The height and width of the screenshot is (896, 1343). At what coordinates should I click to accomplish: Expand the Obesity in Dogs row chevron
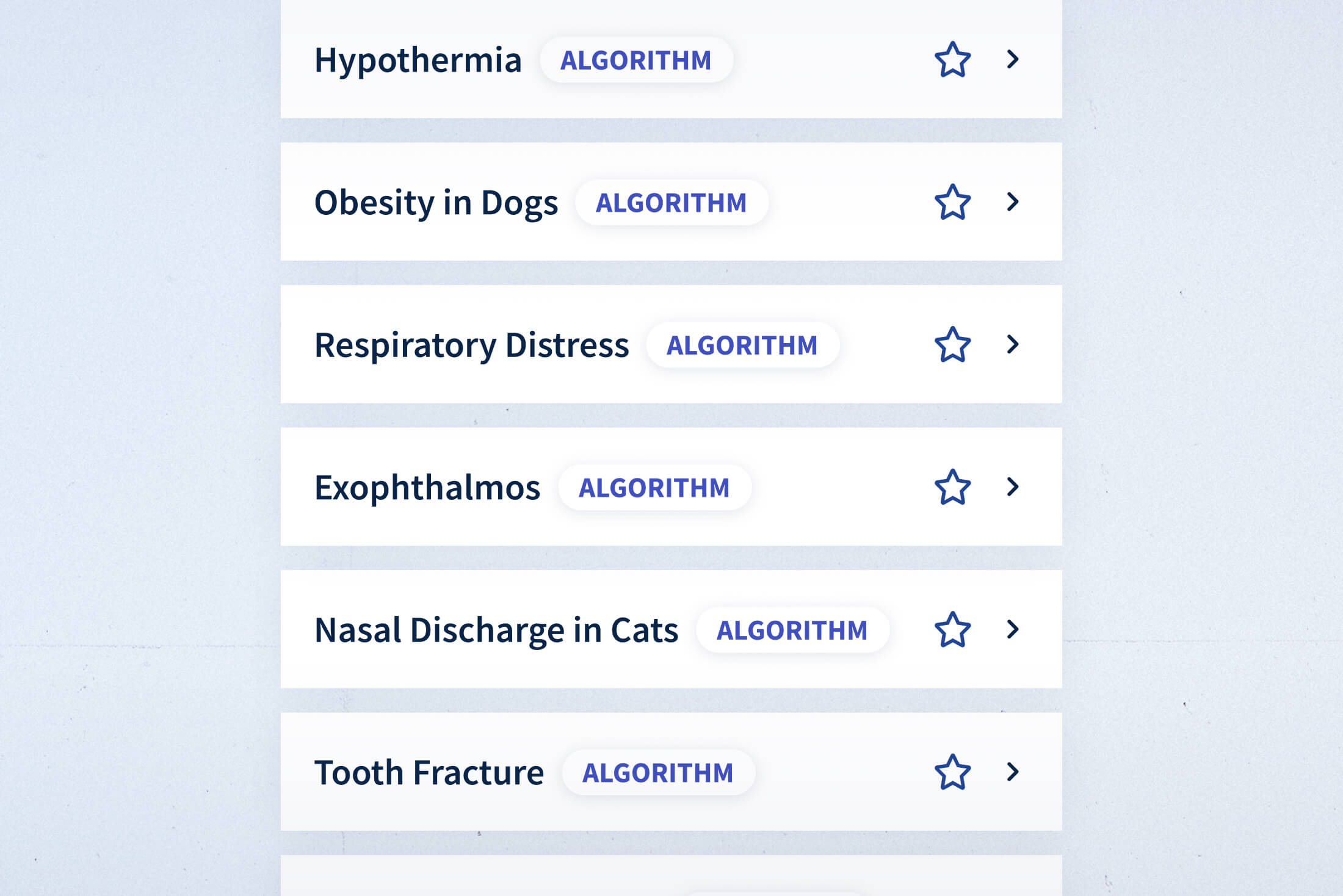coord(1013,202)
